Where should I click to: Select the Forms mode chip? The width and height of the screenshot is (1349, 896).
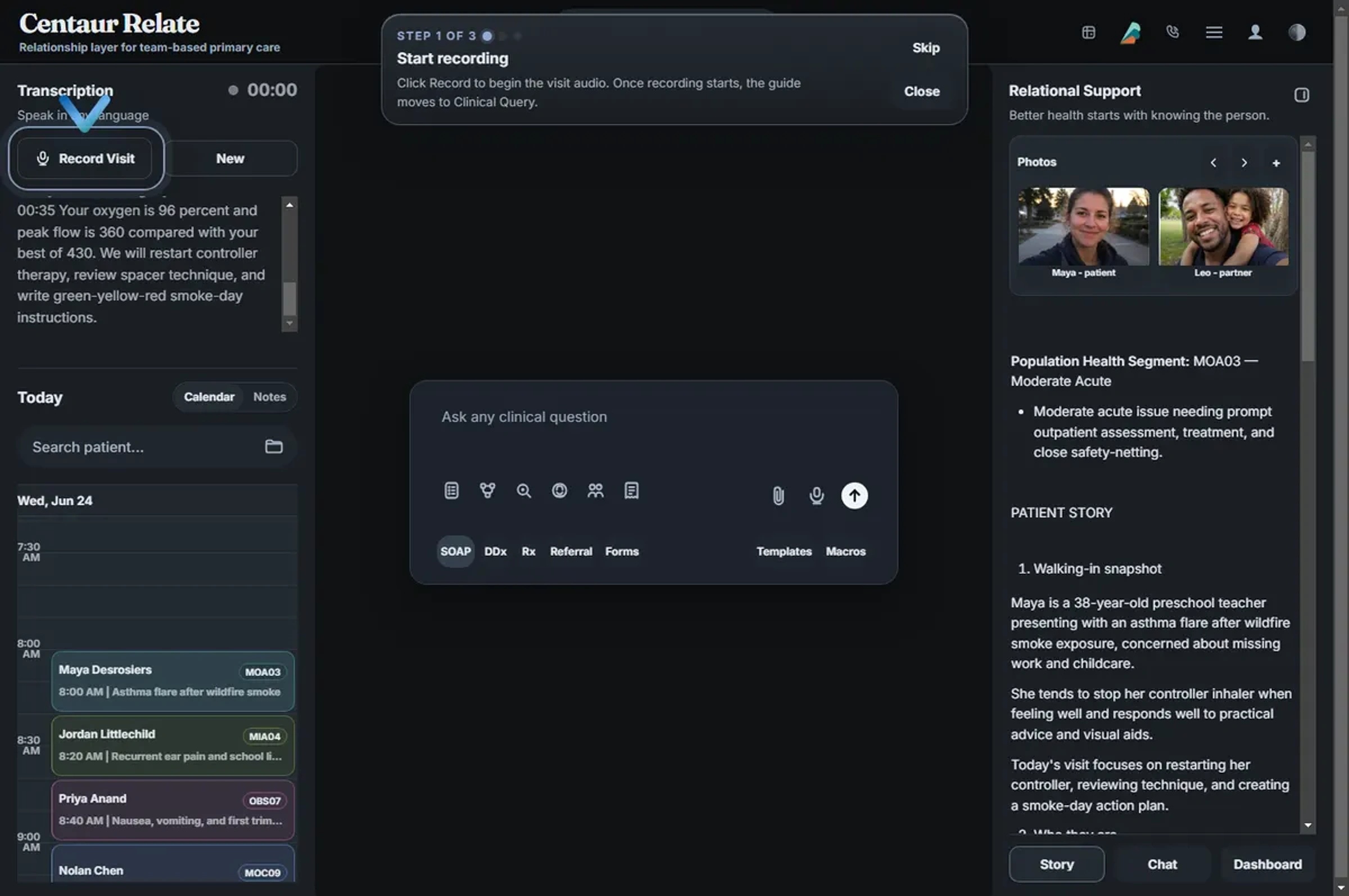(622, 551)
